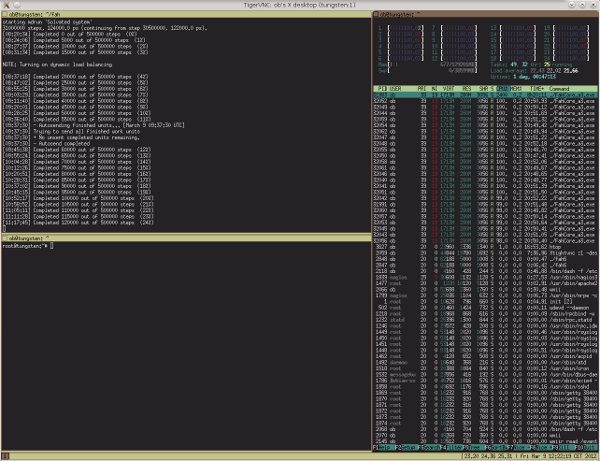
Task: Sort by RES column header
Action: coord(466,88)
